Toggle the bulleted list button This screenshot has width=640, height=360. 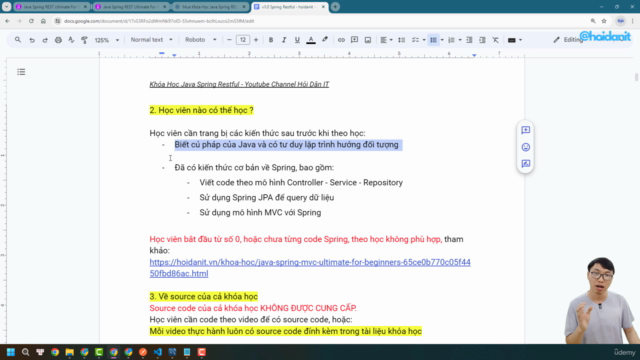433,40
